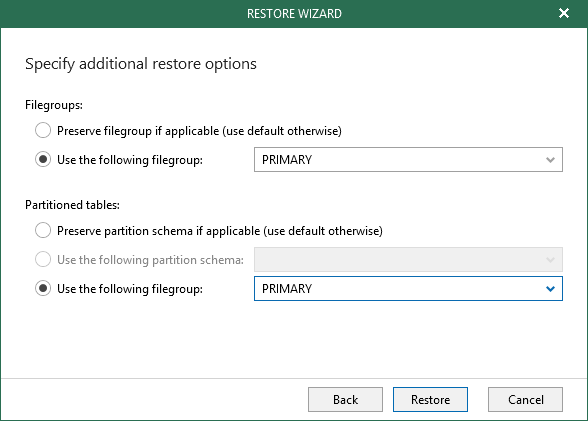The image size is (588, 421).
Task: Click 'Use the following partition schema' label text
Action: 150,260
